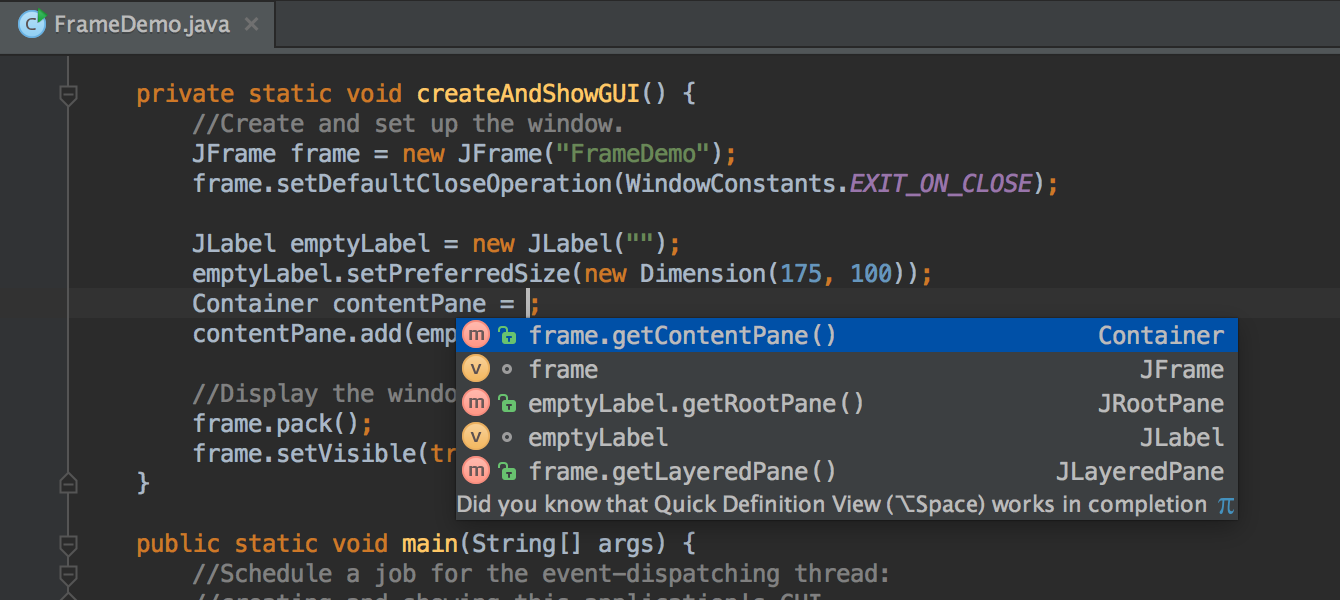The height and width of the screenshot is (600, 1340).
Task: Click the variable icon beside the emptyLabel suggestion
Action: [x=476, y=436]
